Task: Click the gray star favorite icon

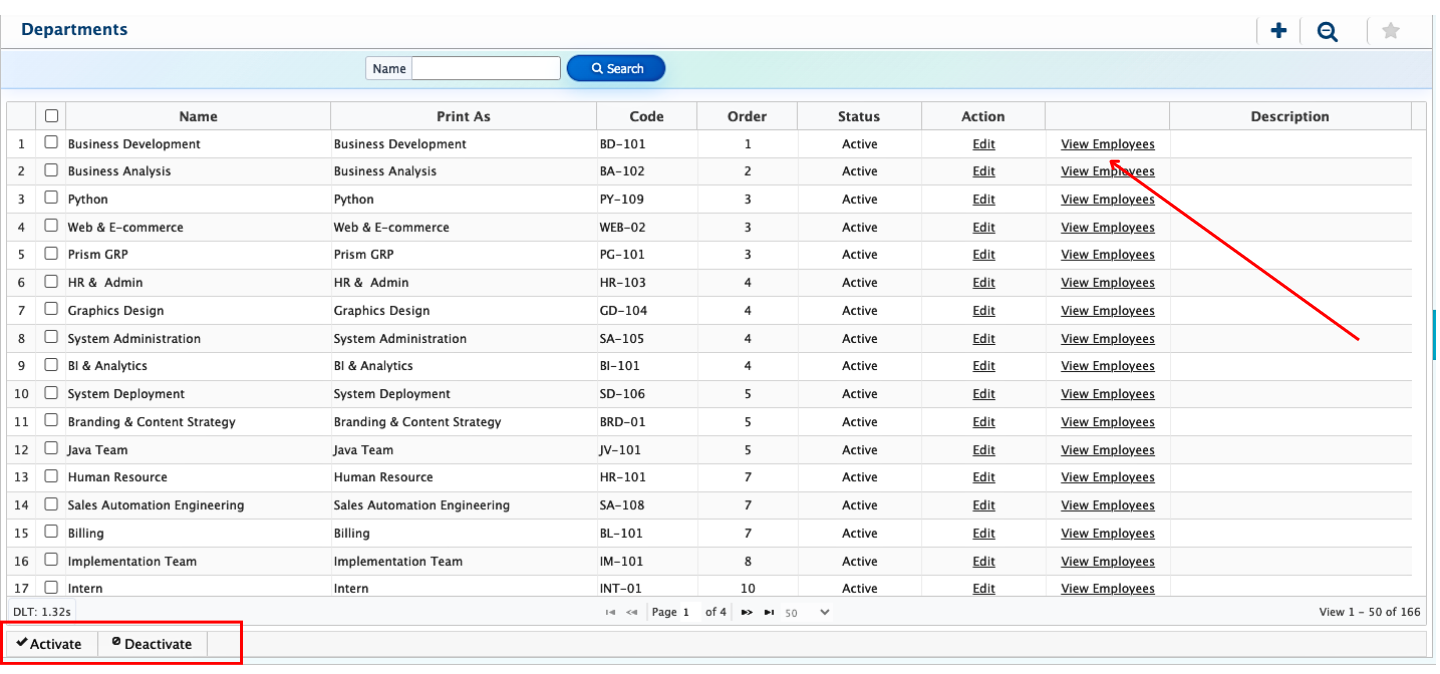Action: 1390,31
